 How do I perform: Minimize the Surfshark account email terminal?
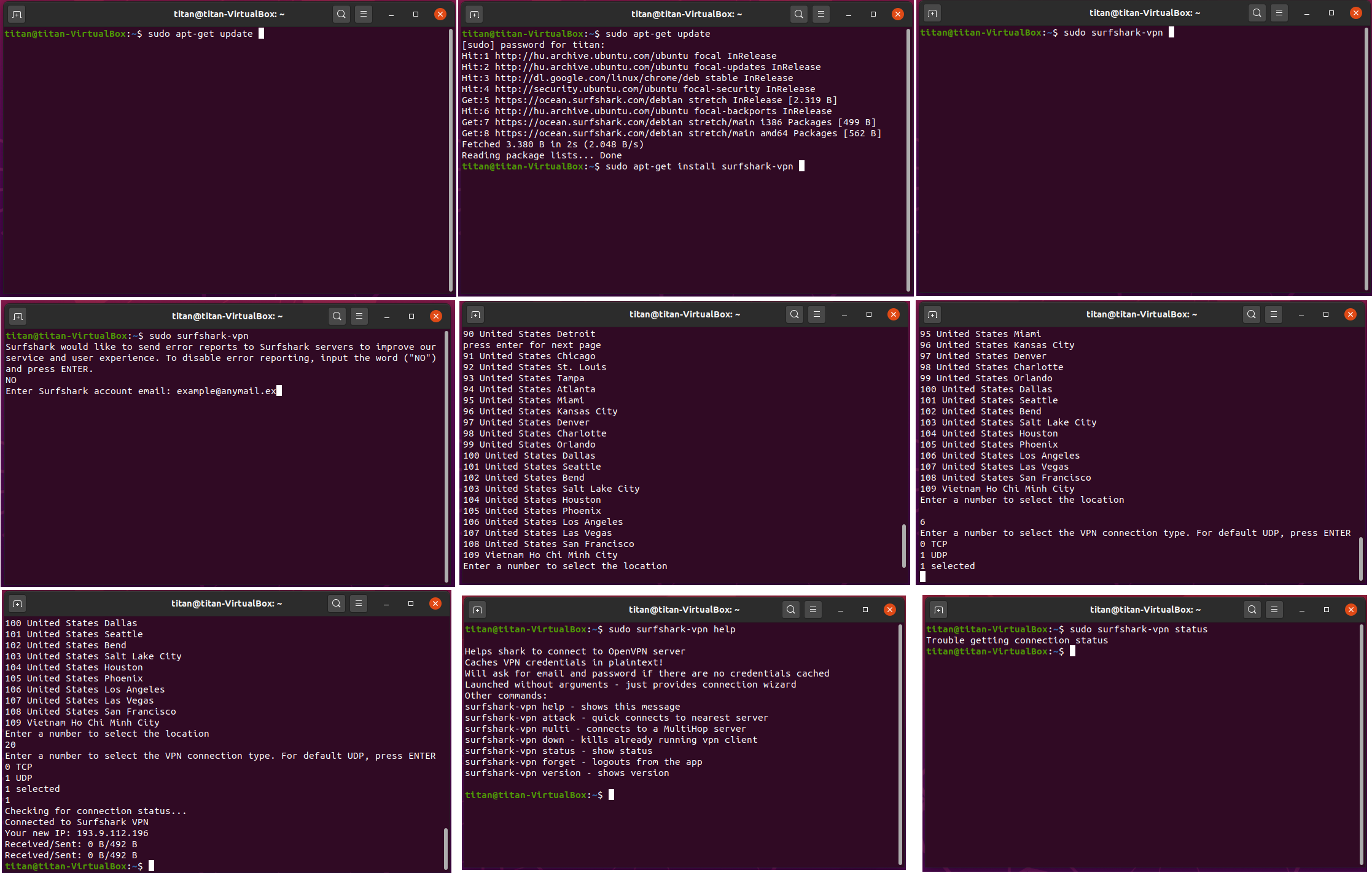387,316
